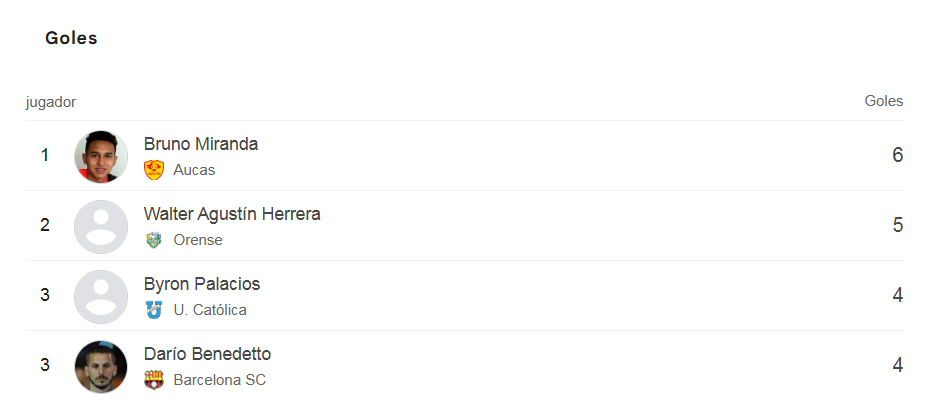
Task: Open Bruno Miranda's player name link
Action: (x=201, y=144)
